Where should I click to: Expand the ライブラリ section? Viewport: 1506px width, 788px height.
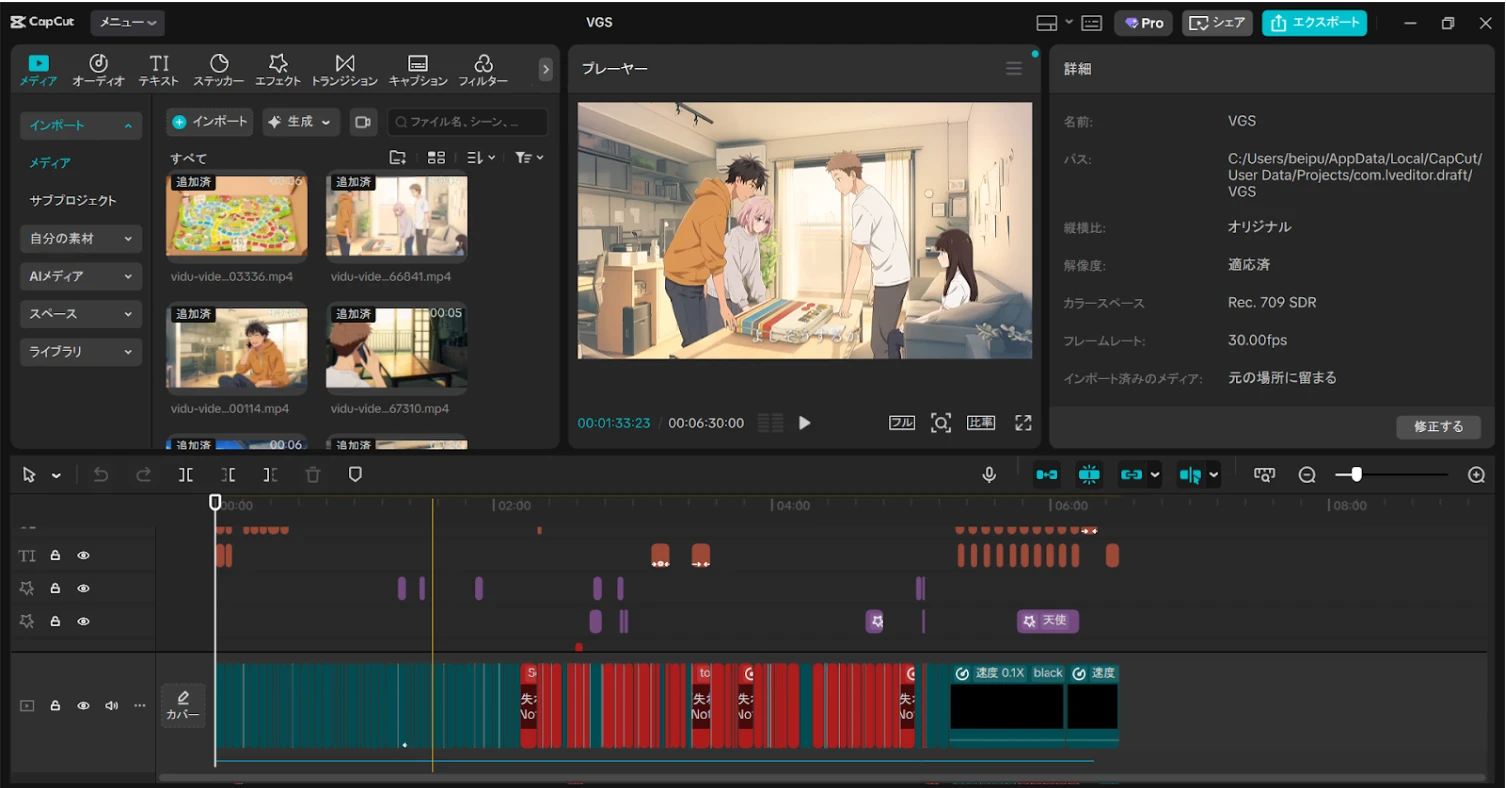tap(81, 352)
